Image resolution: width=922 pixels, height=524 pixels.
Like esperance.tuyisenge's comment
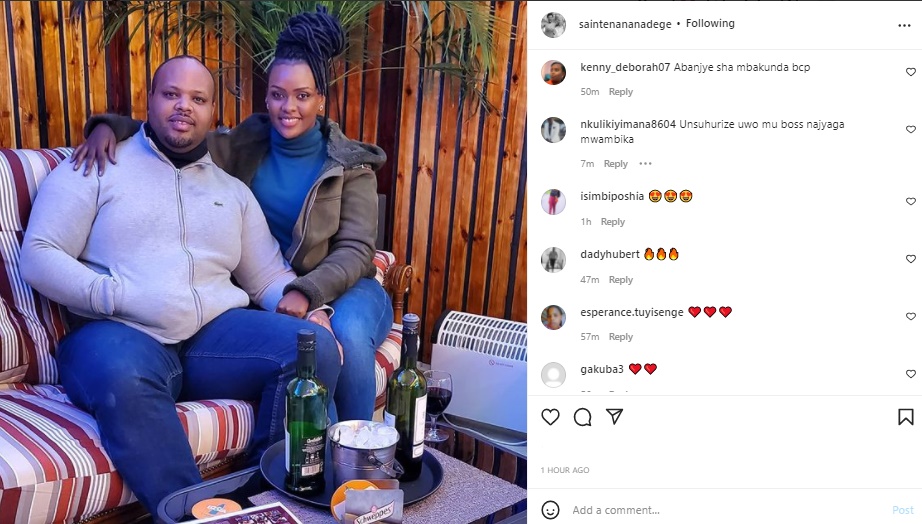coord(911,316)
